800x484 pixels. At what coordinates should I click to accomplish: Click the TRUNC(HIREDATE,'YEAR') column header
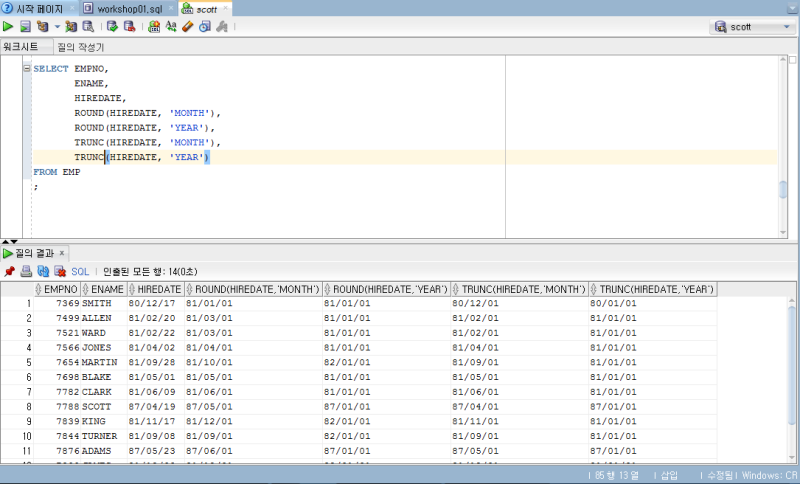pyautogui.click(x=653, y=289)
